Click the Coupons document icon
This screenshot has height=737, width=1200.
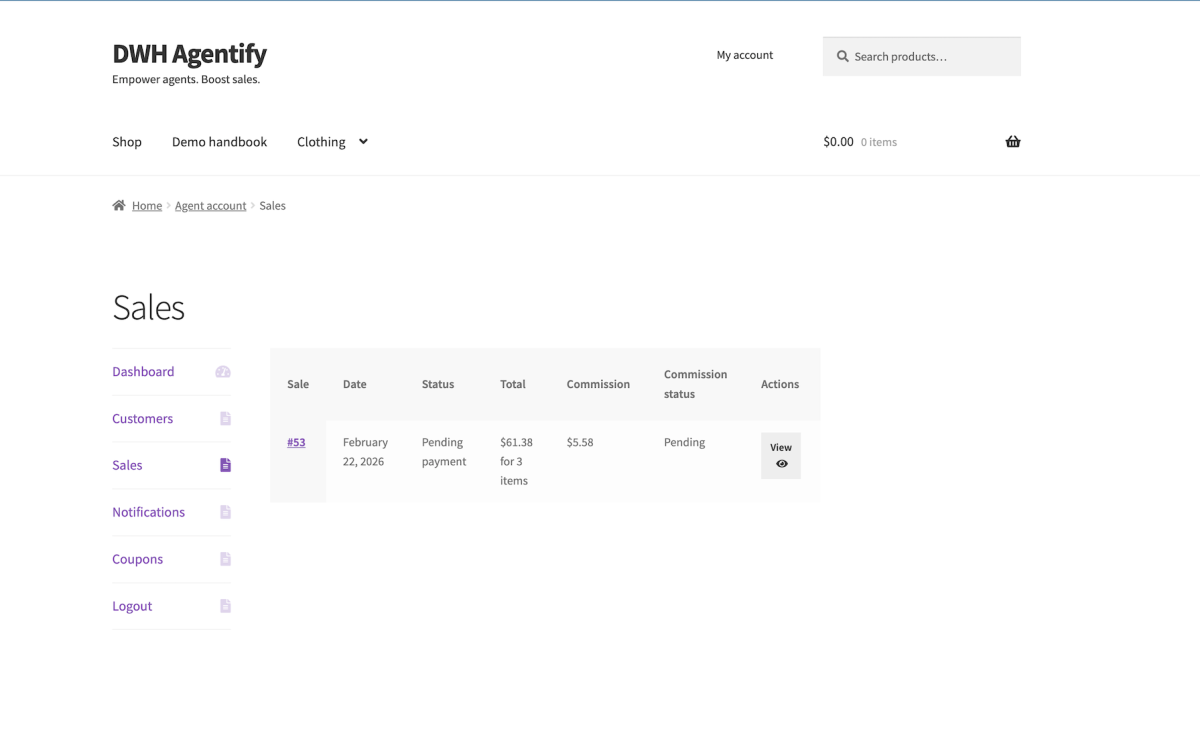pyautogui.click(x=225, y=559)
